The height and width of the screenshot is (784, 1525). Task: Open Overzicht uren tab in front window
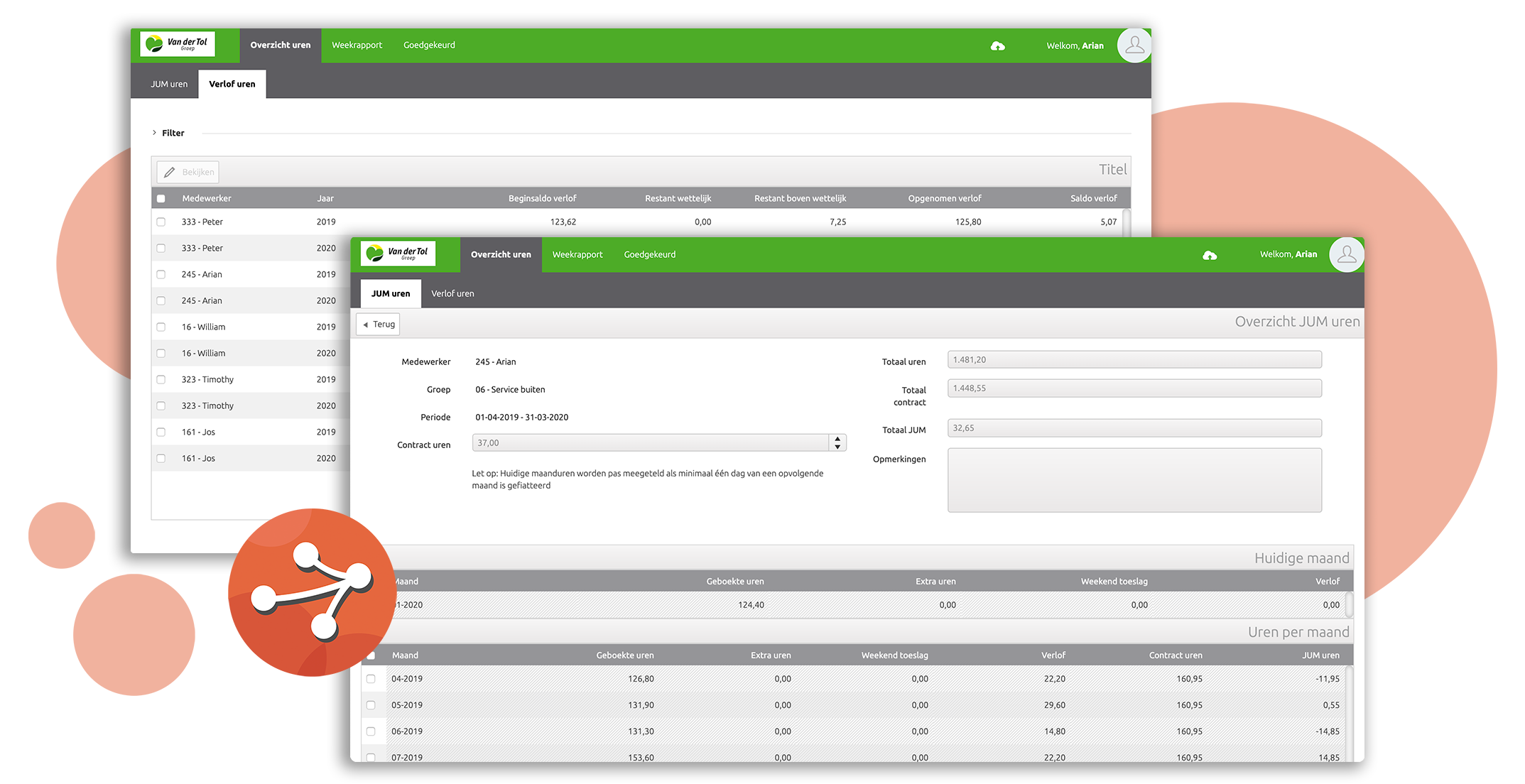click(x=501, y=255)
